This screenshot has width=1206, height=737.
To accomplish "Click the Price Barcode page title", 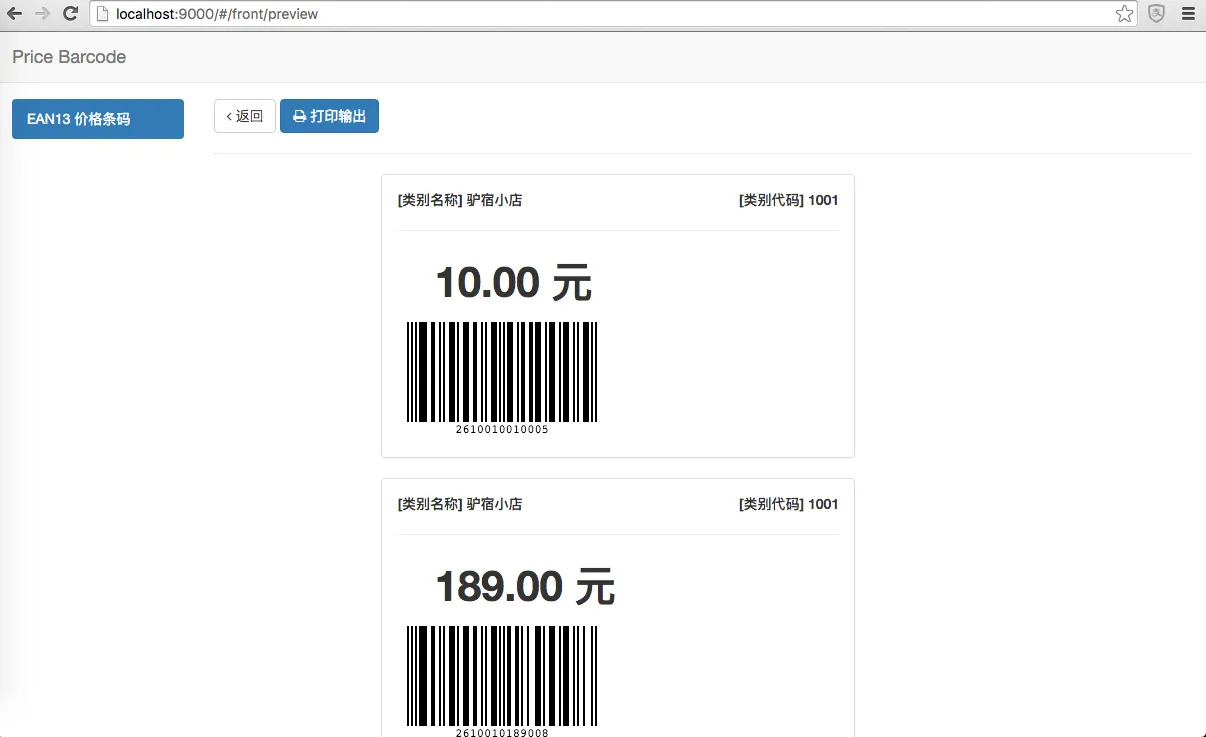I will [x=68, y=57].
